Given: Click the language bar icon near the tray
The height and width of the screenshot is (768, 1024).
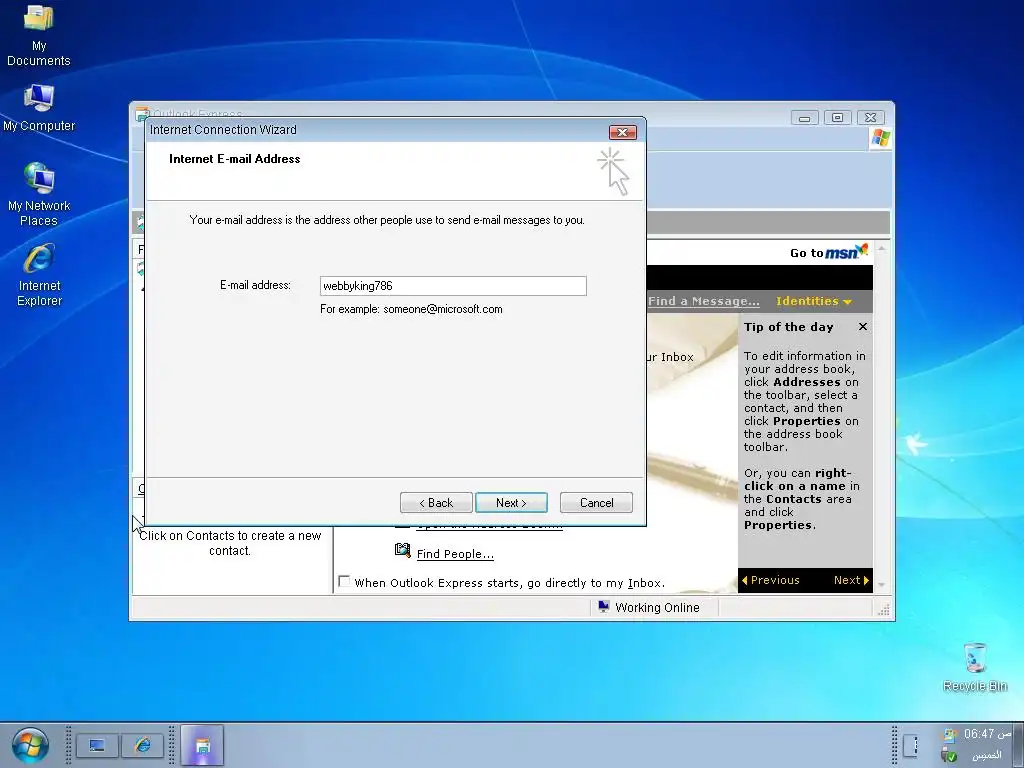Looking at the screenshot, I should (x=911, y=745).
